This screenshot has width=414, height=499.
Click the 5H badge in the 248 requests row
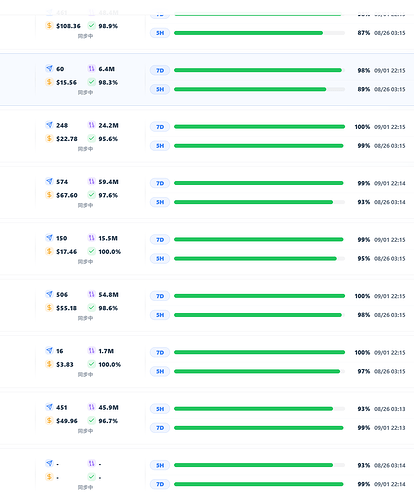[160, 146]
